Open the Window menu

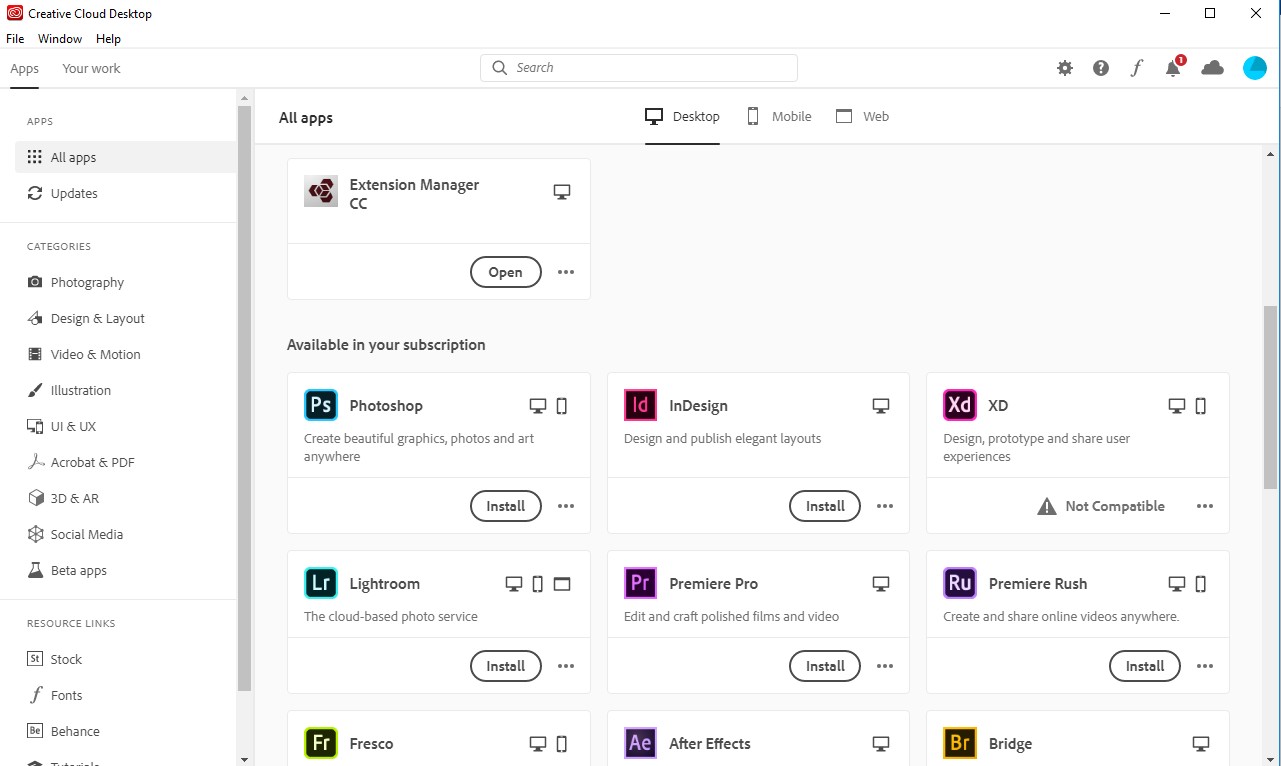pyautogui.click(x=60, y=39)
